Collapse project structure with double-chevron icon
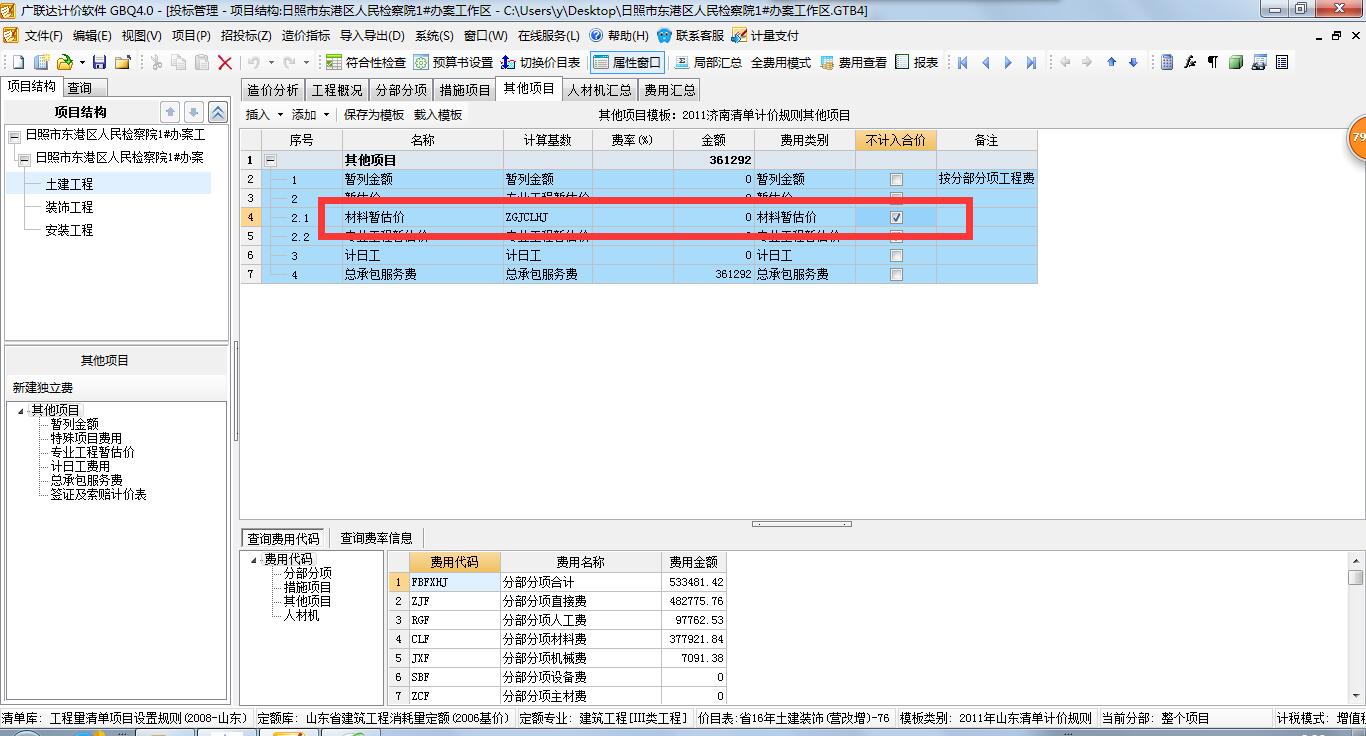The height and width of the screenshot is (736, 1366). pos(217,112)
